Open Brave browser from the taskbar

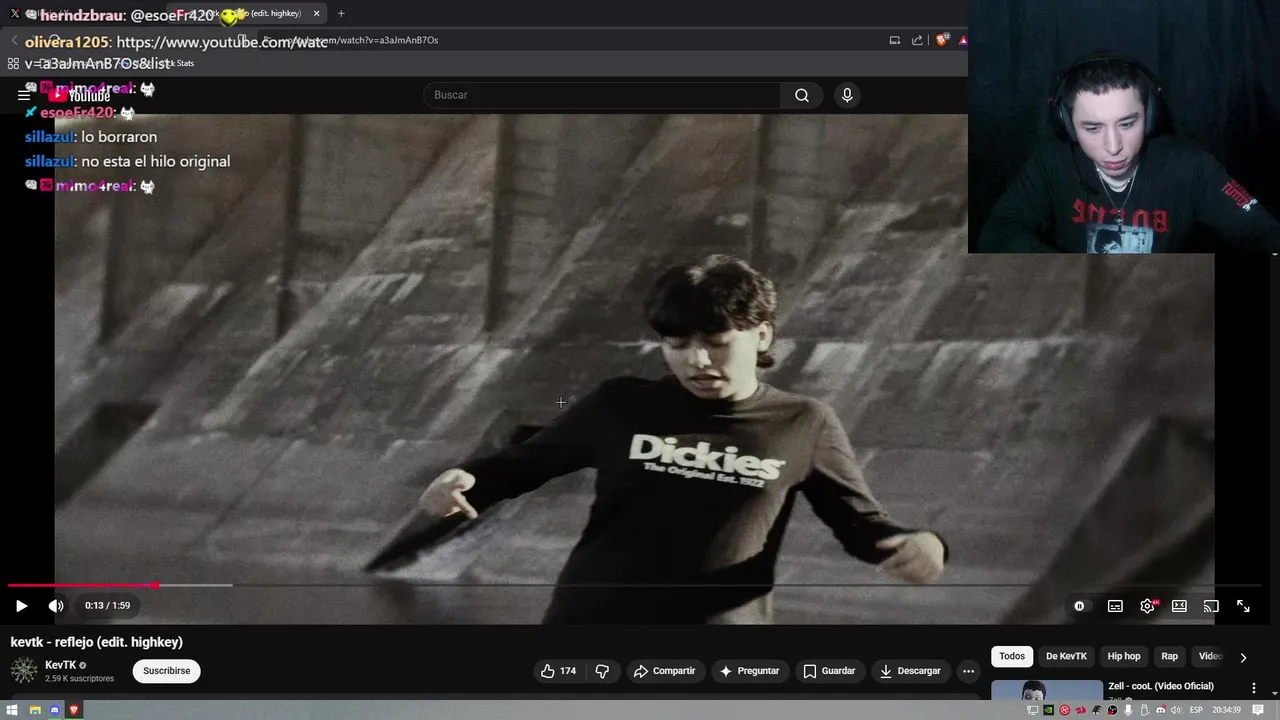coord(73,710)
